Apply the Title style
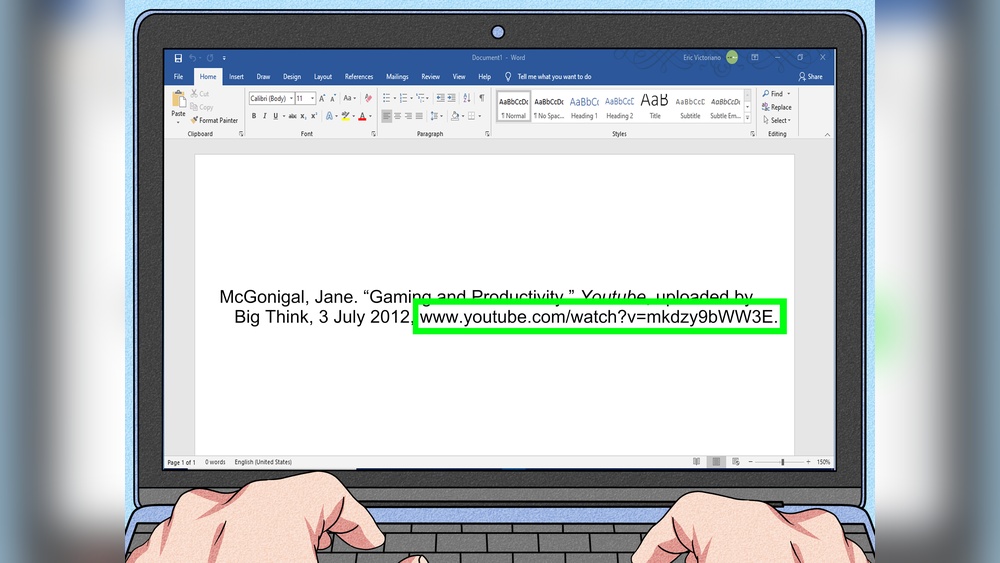 pos(654,106)
